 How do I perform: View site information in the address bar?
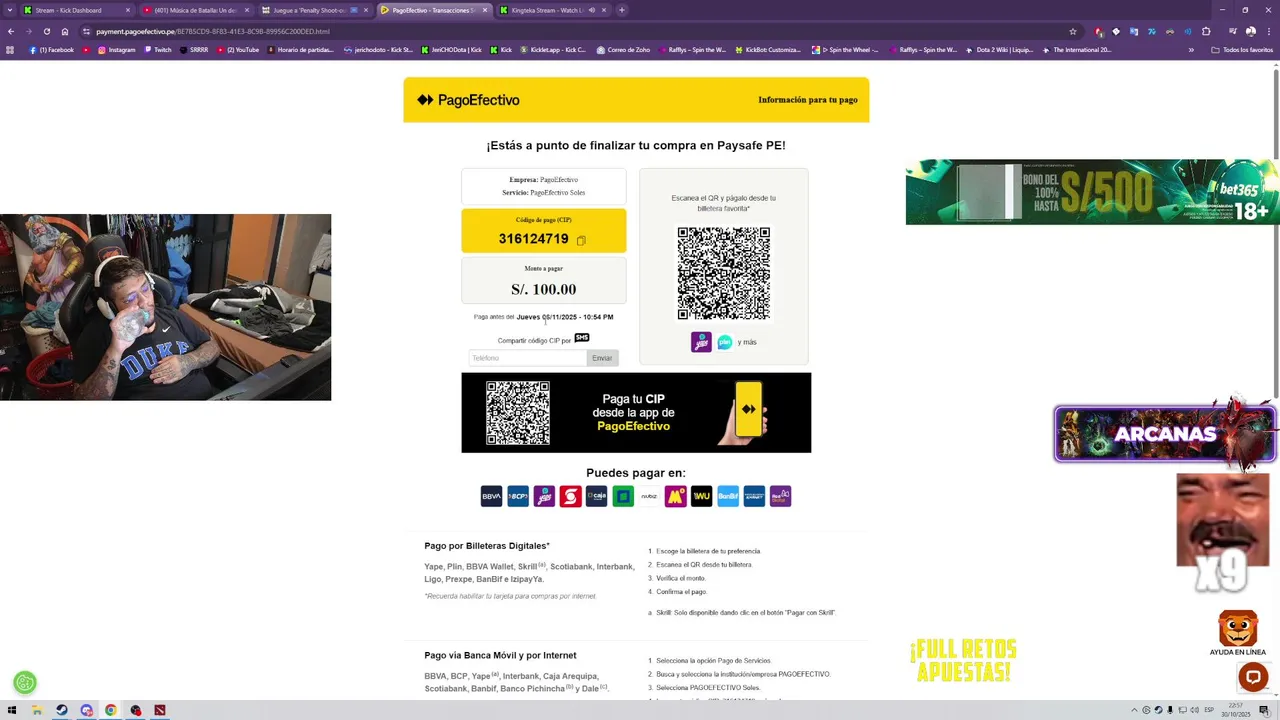pos(86,31)
